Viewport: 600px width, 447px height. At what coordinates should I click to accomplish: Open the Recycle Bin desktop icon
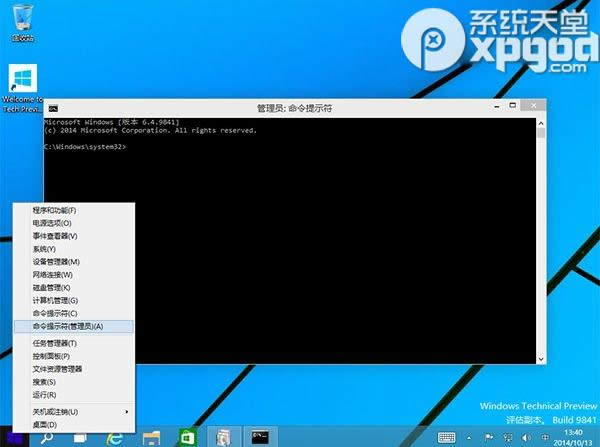pyautogui.click(x=20, y=21)
